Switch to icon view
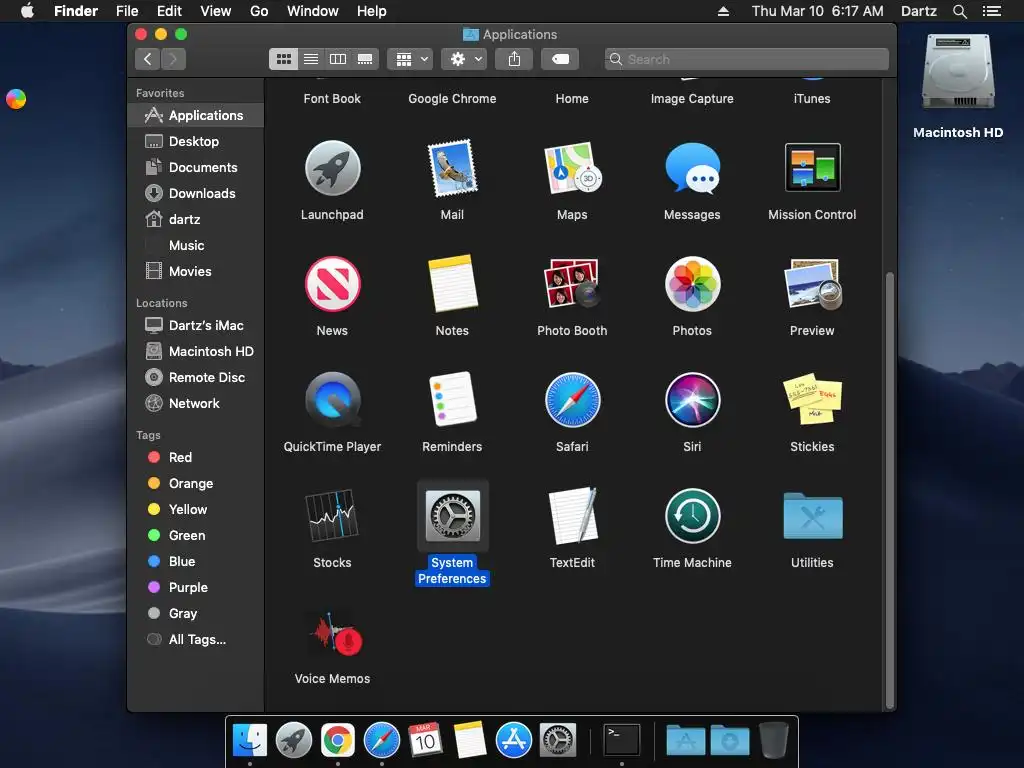 [x=283, y=59]
